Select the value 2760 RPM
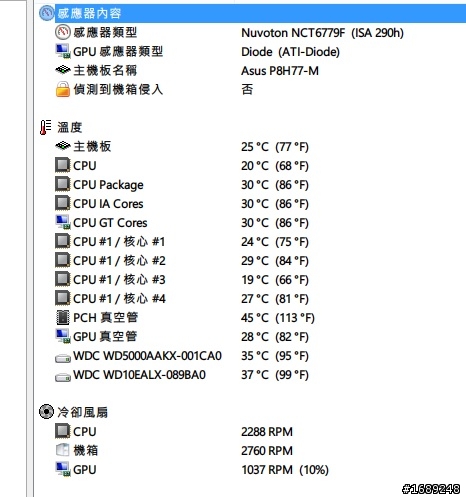 coord(267,451)
